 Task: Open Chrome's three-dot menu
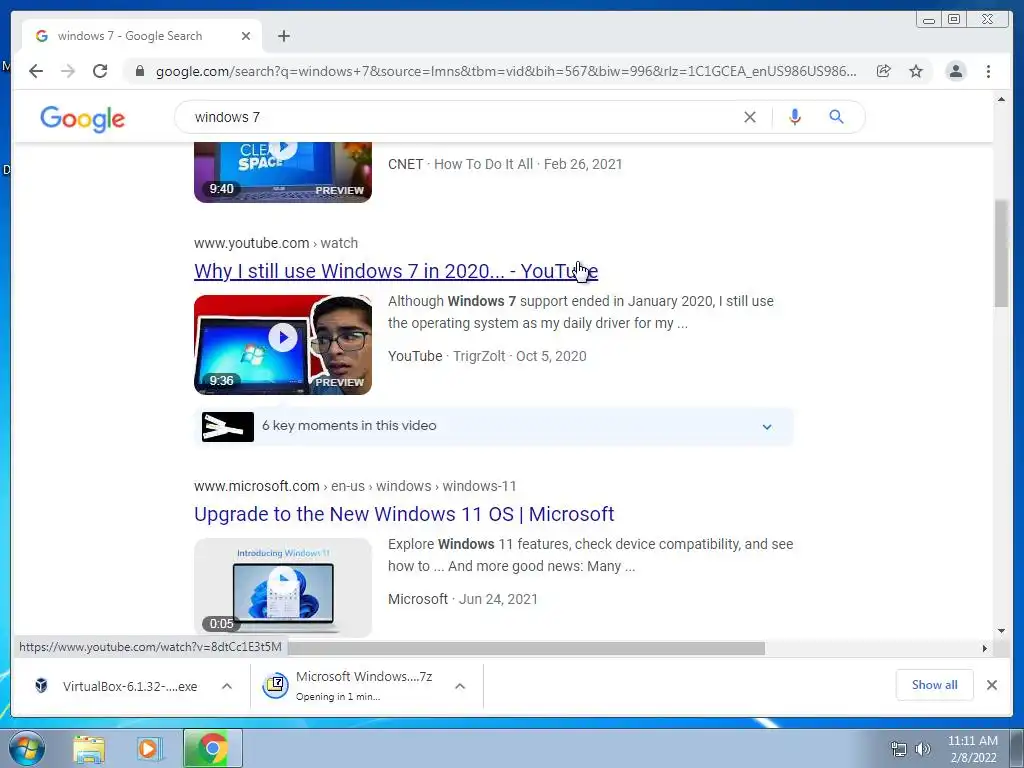[988, 71]
